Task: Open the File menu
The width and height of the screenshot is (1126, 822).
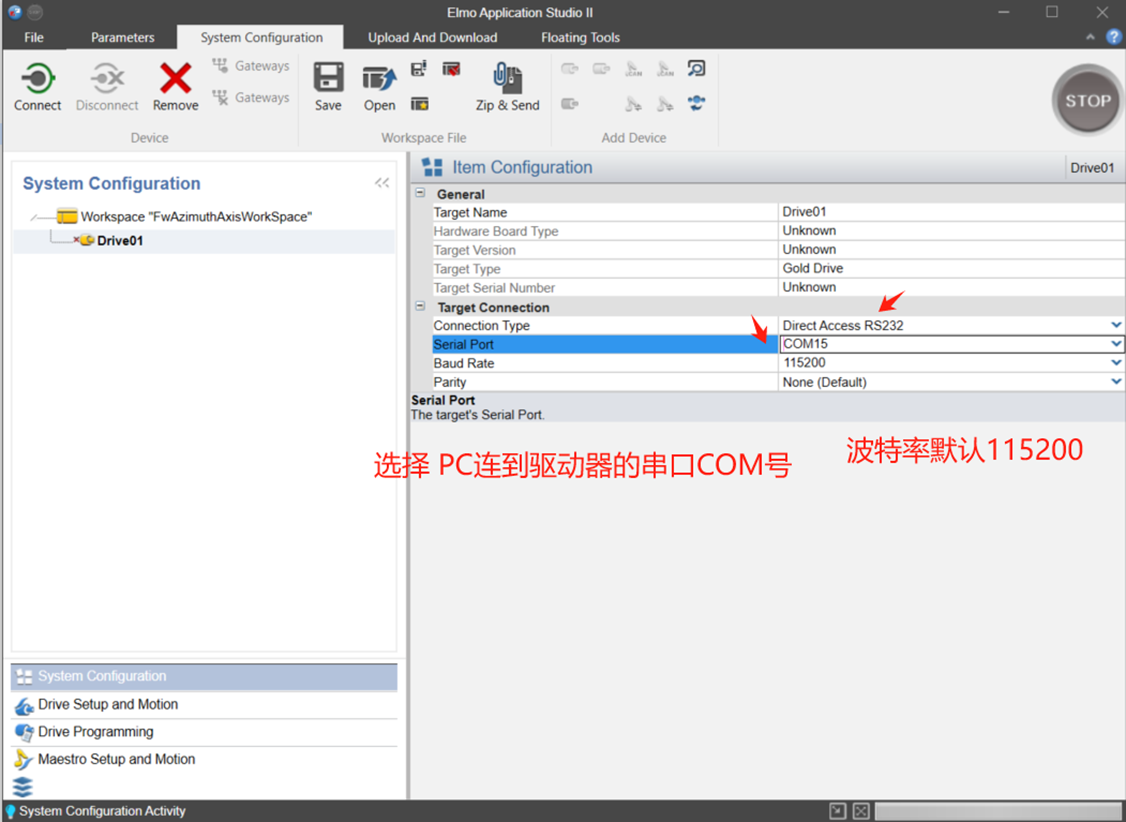Action: (34, 37)
